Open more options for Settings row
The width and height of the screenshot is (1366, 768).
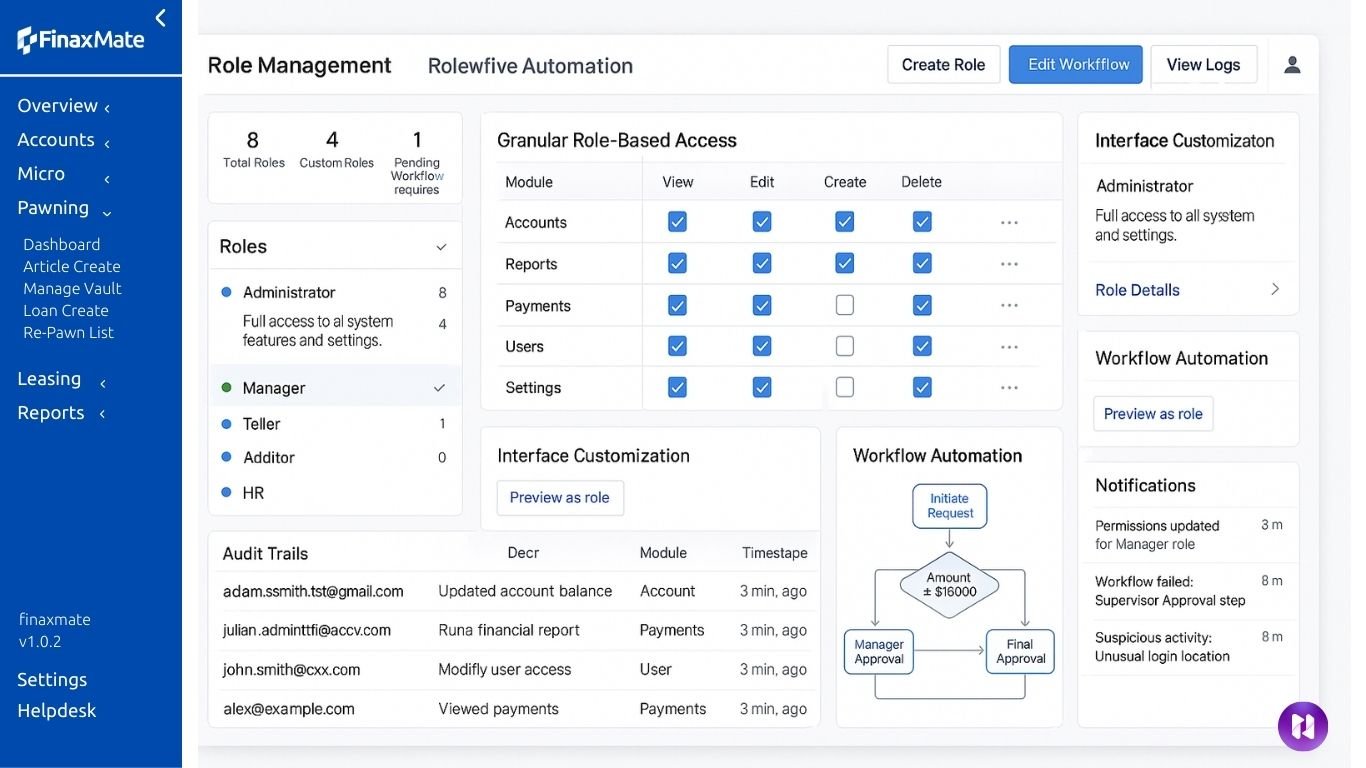pyautogui.click(x=1009, y=388)
